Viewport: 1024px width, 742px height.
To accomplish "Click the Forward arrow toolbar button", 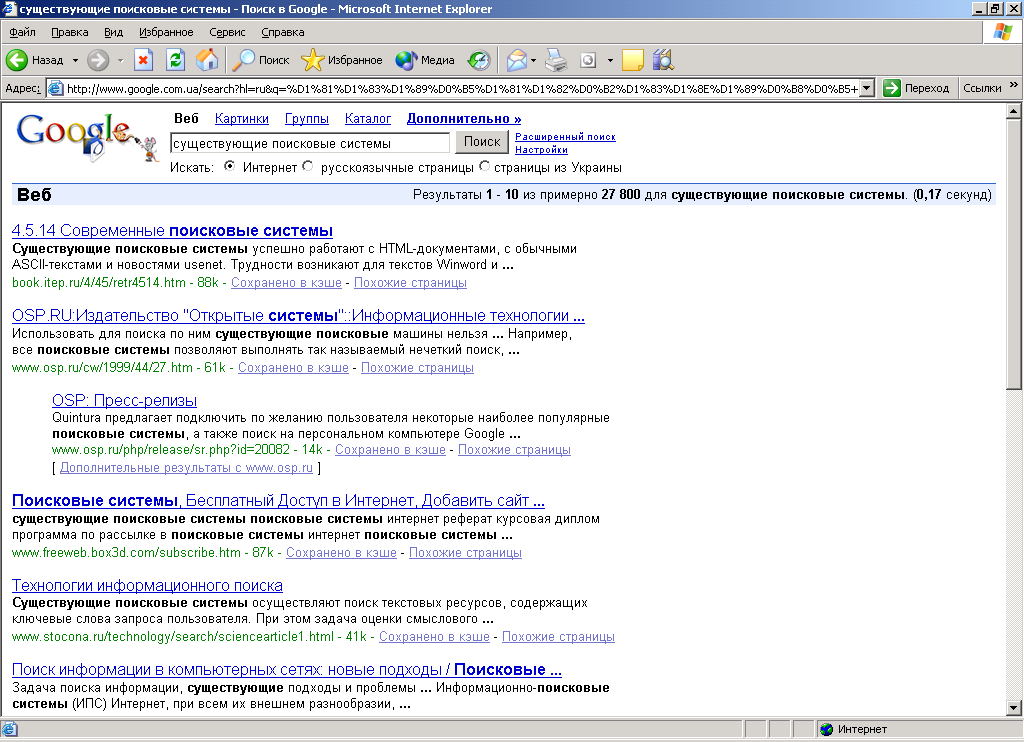I will [98, 60].
